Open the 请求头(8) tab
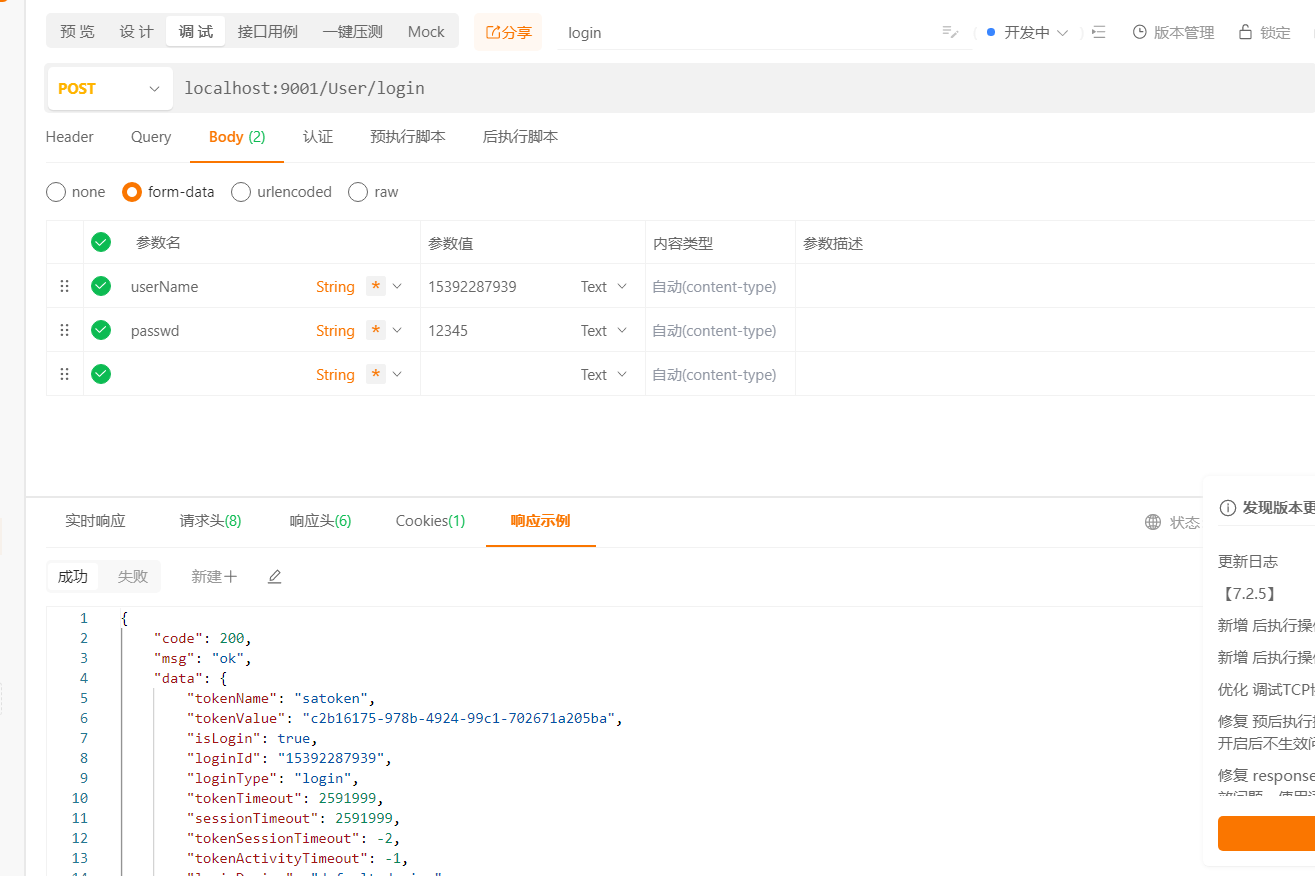 click(210, 521)
